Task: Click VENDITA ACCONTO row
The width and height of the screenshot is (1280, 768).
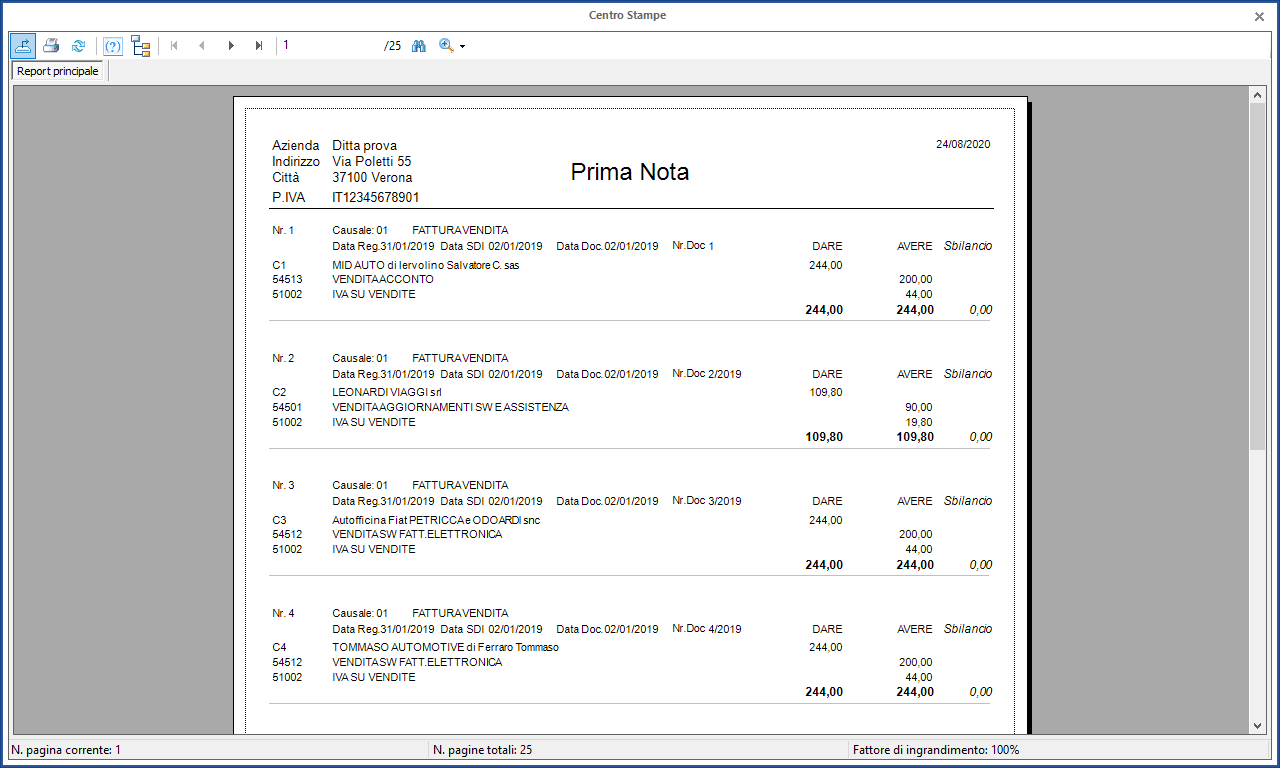Action: click(x=383, y=280)
